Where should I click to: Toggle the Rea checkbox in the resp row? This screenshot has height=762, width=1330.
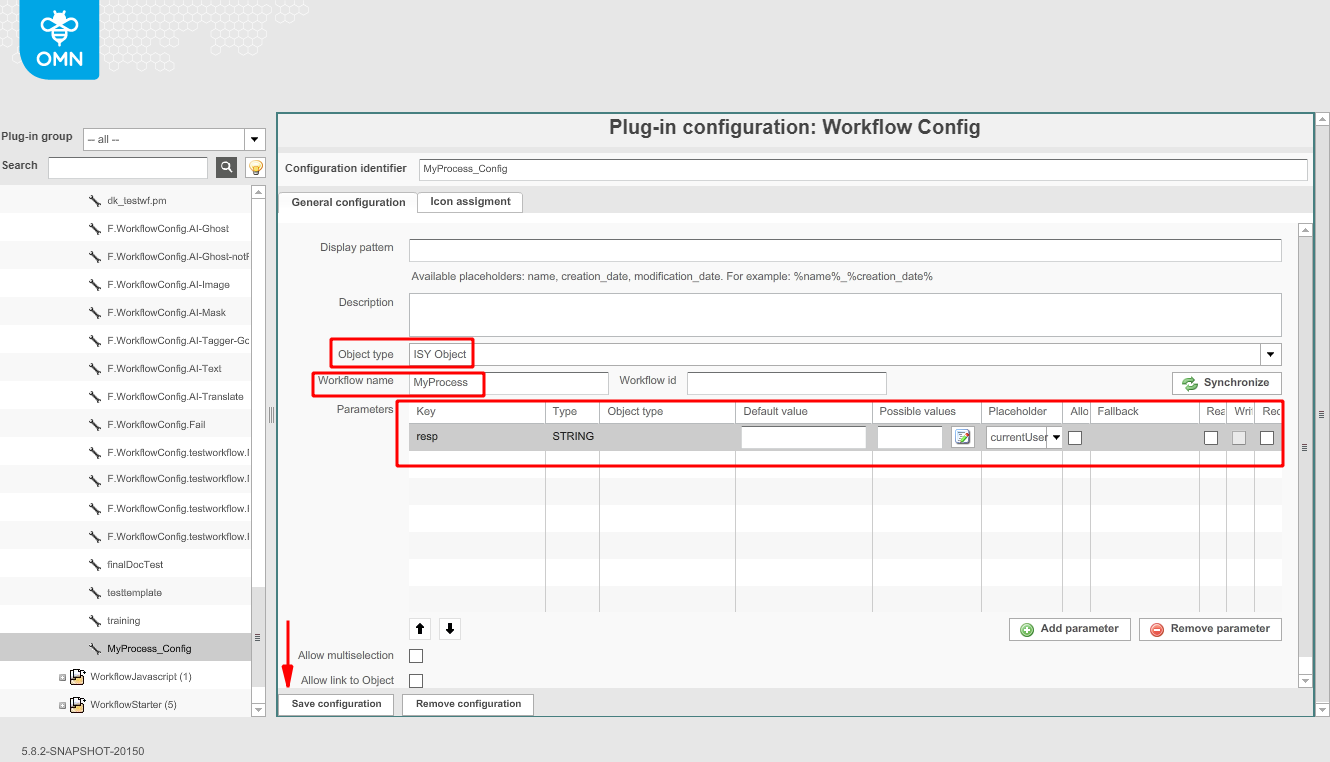point(1211,437)
